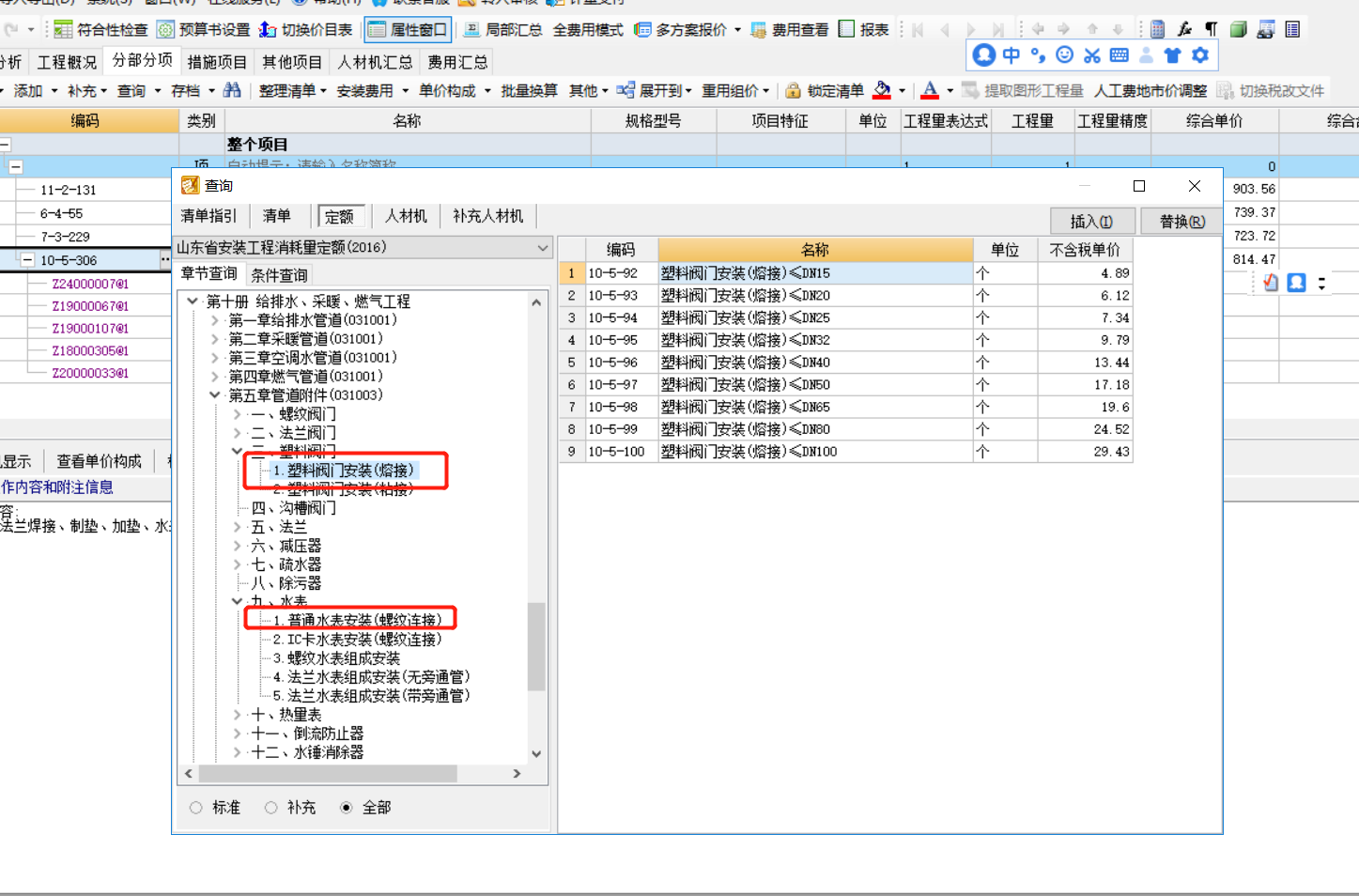The height and width of the screenshot is (896, 1359).
Task: Click the 不含税单价 column header
Action: click(x=1085, y=250)
